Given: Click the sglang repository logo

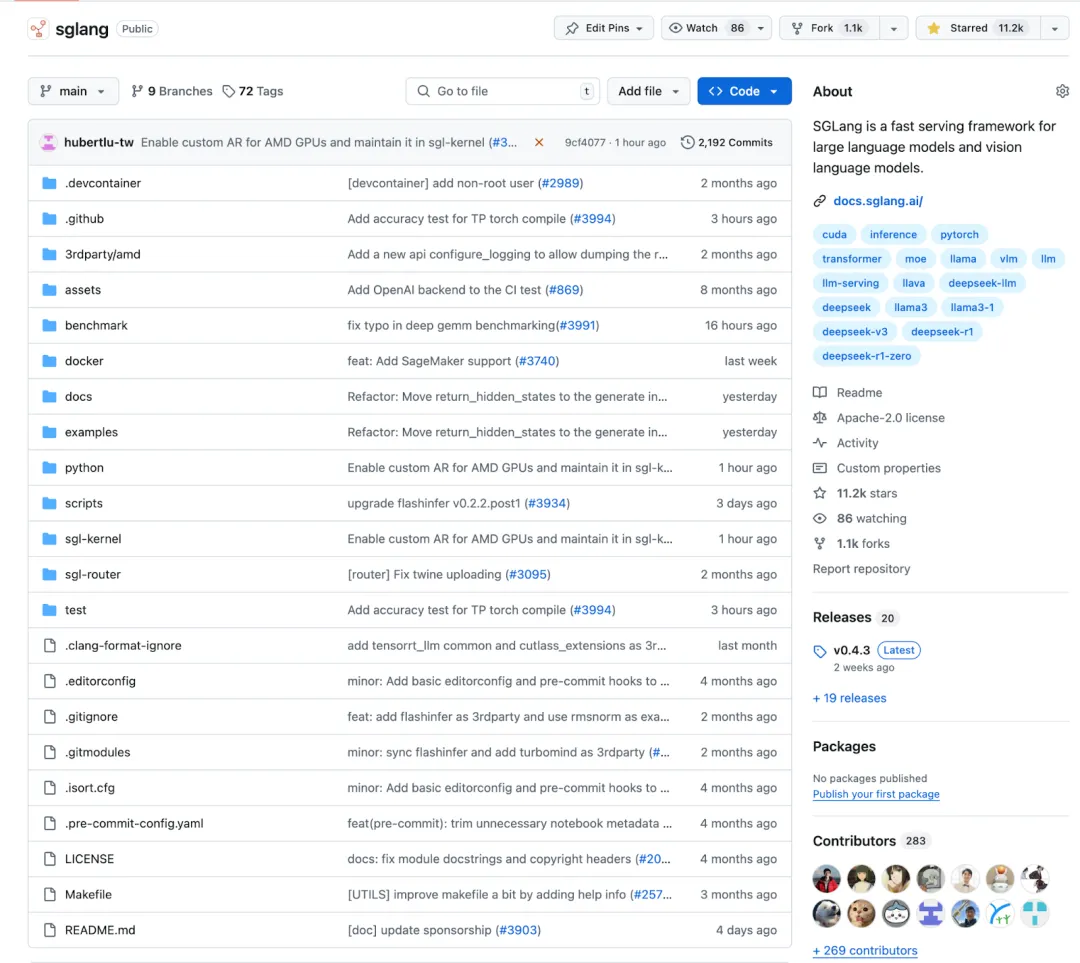Looking at the screenshot, I should (39, 29).
